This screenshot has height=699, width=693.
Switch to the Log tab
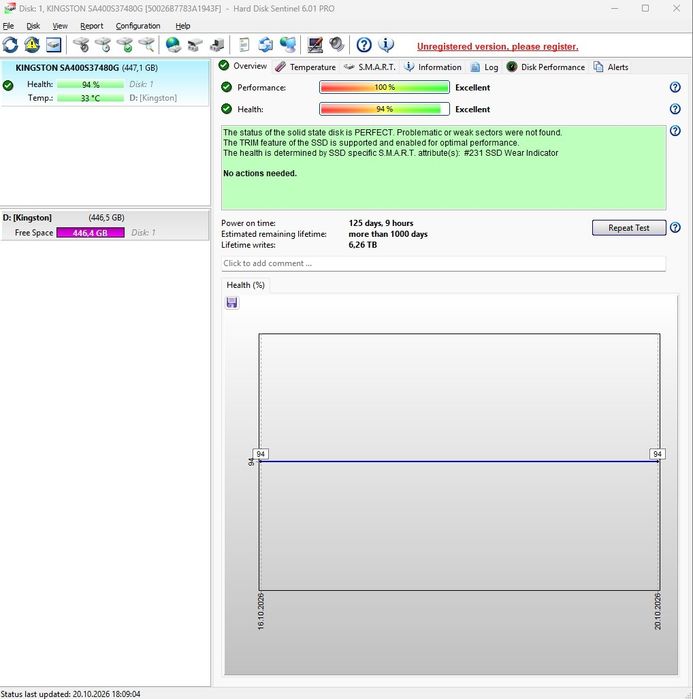[485, 67]
